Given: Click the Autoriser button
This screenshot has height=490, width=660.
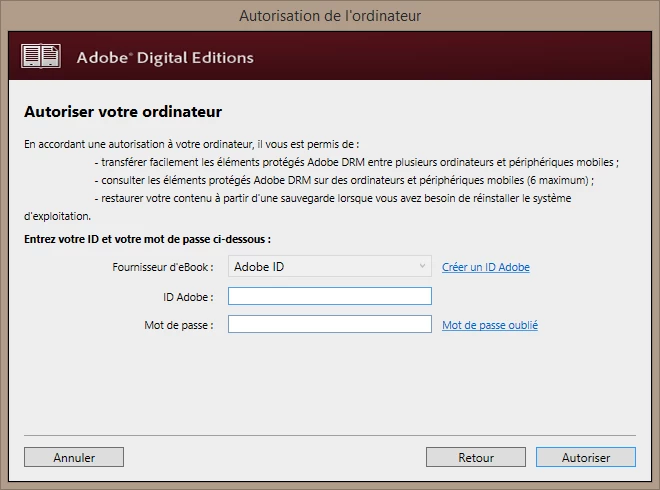Looking at the screenshot, I should click(x=585, y=457).
